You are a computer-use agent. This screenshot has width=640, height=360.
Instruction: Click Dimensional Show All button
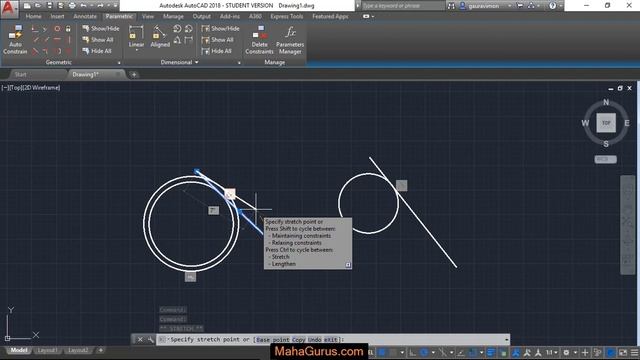point(218,40)
